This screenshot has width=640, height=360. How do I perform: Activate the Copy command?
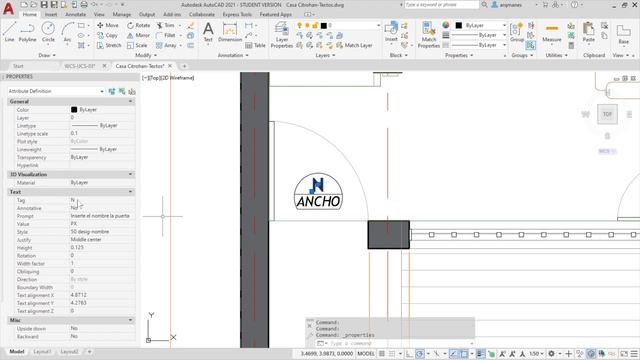click(107, 36)
